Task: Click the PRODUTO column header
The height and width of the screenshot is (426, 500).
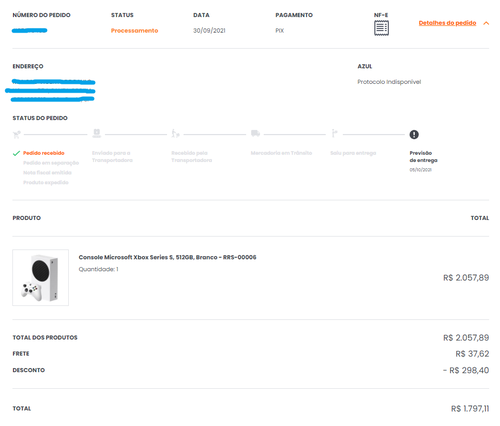Action: pyautogui.click(x=27, y=218)
